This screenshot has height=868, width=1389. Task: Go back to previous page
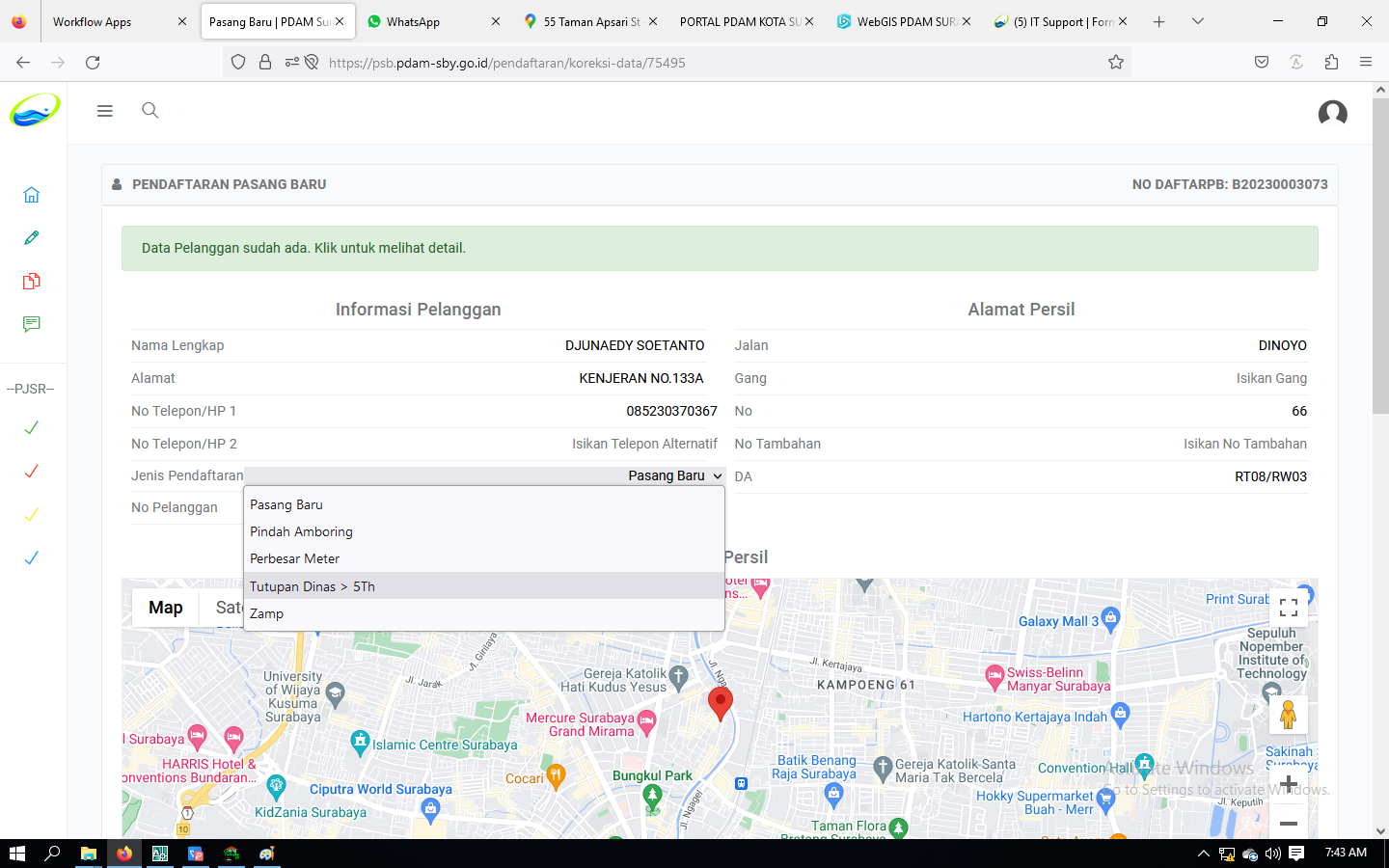pyautogui.click(x=23, y=62)
